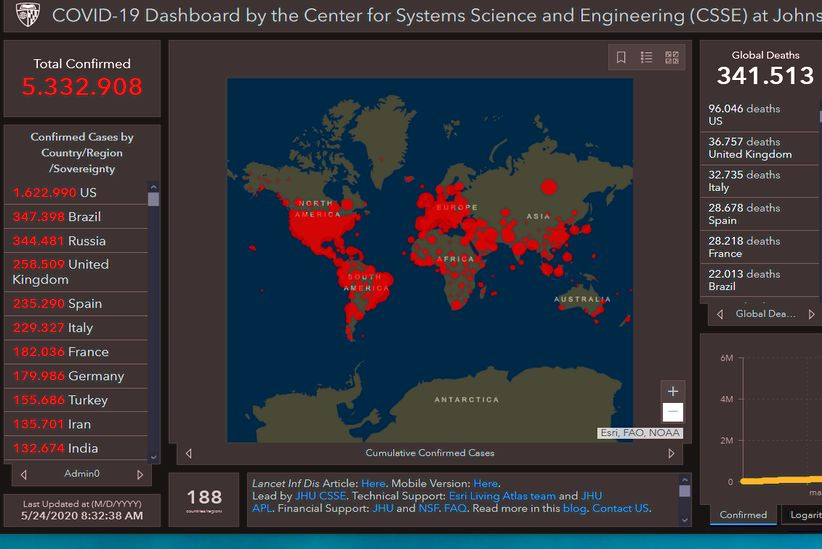Go to next map after Cumulative Confirmed Cases
The height and width of the screenshot is (549, 822).
671,453
